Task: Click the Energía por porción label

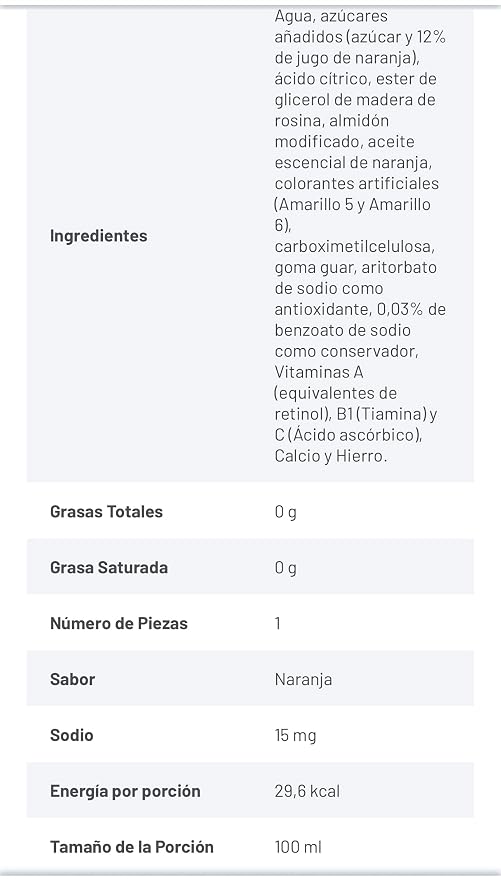Action: pyautogui.click(x=125, y=792)
